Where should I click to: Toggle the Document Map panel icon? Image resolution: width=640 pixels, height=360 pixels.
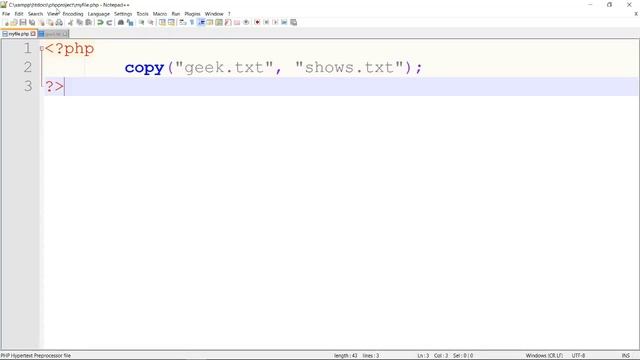pos(219,22)
